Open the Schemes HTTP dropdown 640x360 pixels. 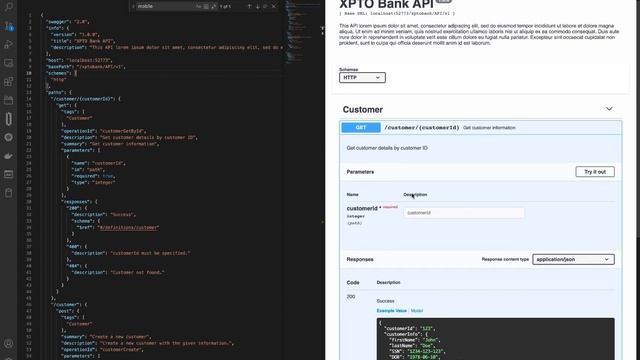362,78
